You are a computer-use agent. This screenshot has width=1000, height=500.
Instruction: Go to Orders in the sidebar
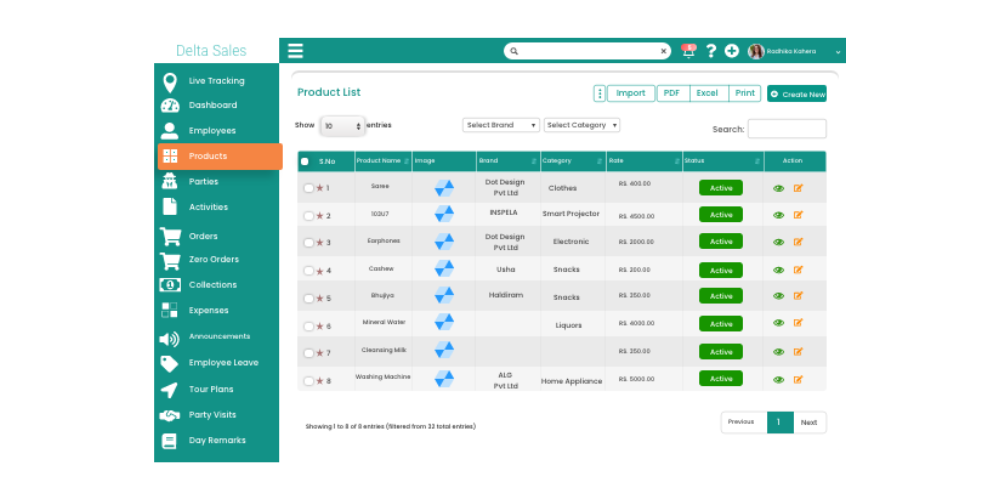tap(203, 236)
